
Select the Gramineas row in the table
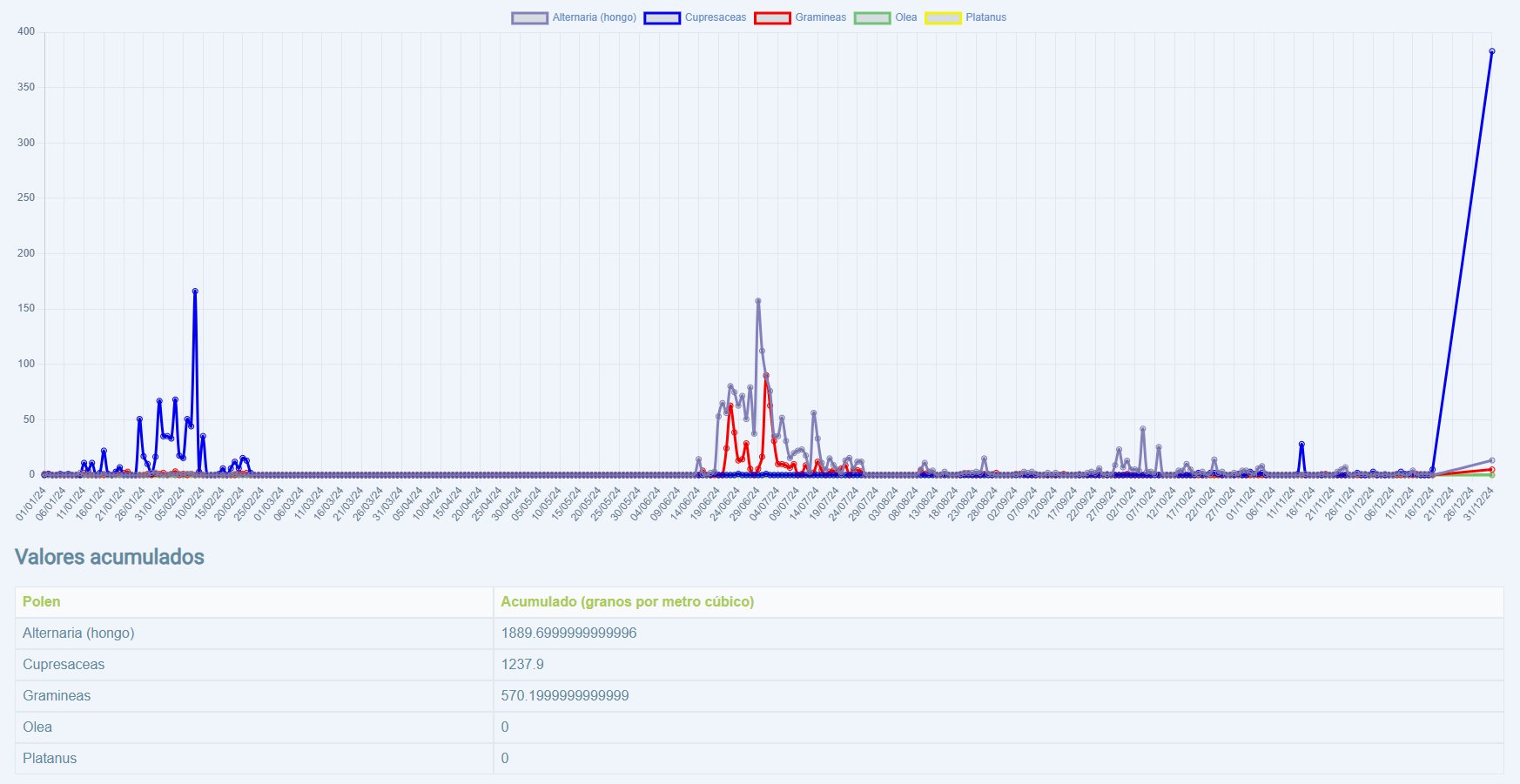57,696
